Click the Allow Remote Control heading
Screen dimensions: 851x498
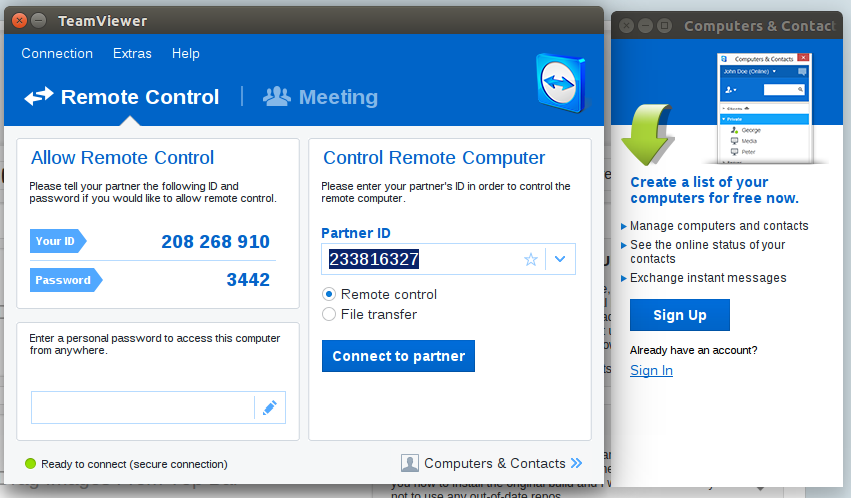coord(122,157)
